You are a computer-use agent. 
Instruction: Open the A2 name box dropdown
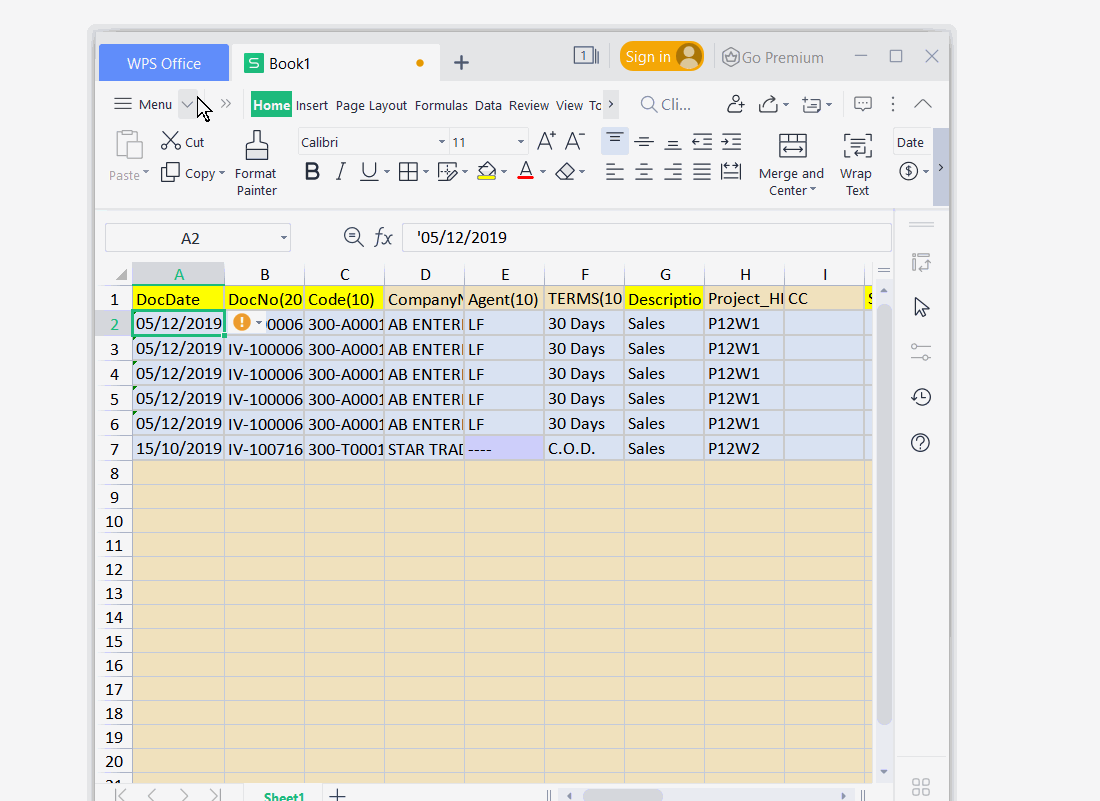284,238
